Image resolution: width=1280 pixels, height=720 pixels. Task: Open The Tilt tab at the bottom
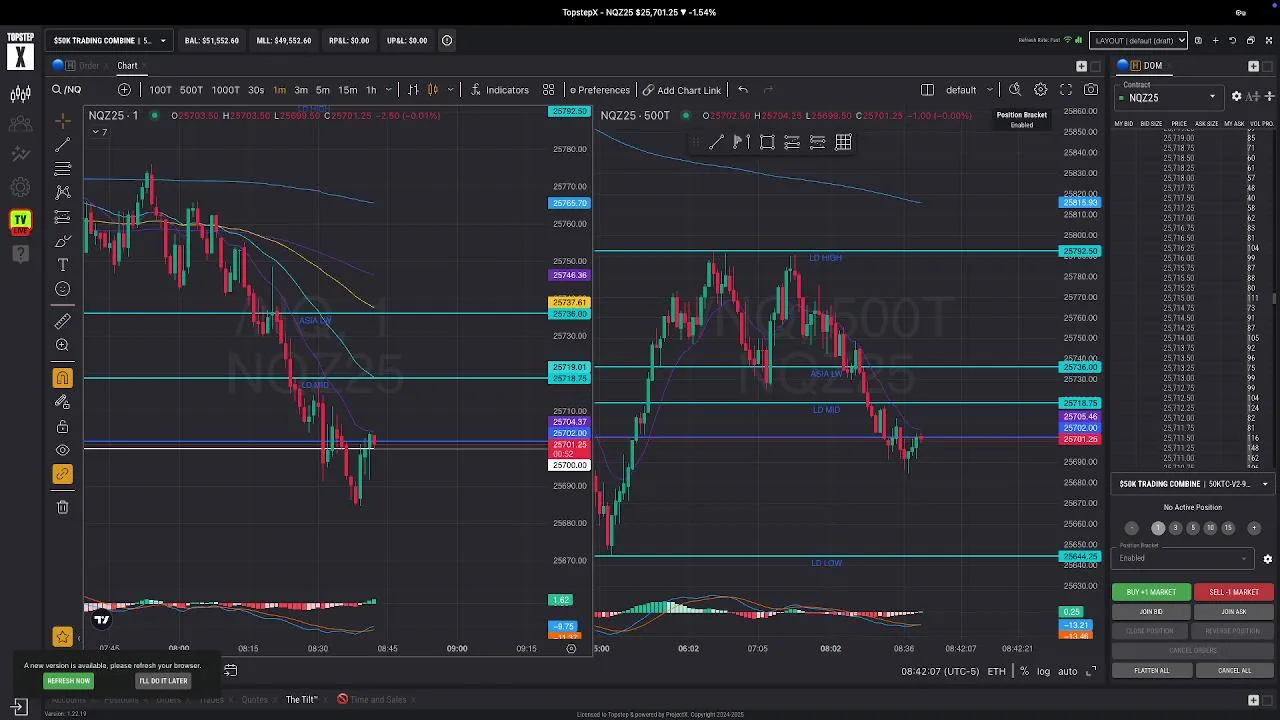click(x=301, y=700)
